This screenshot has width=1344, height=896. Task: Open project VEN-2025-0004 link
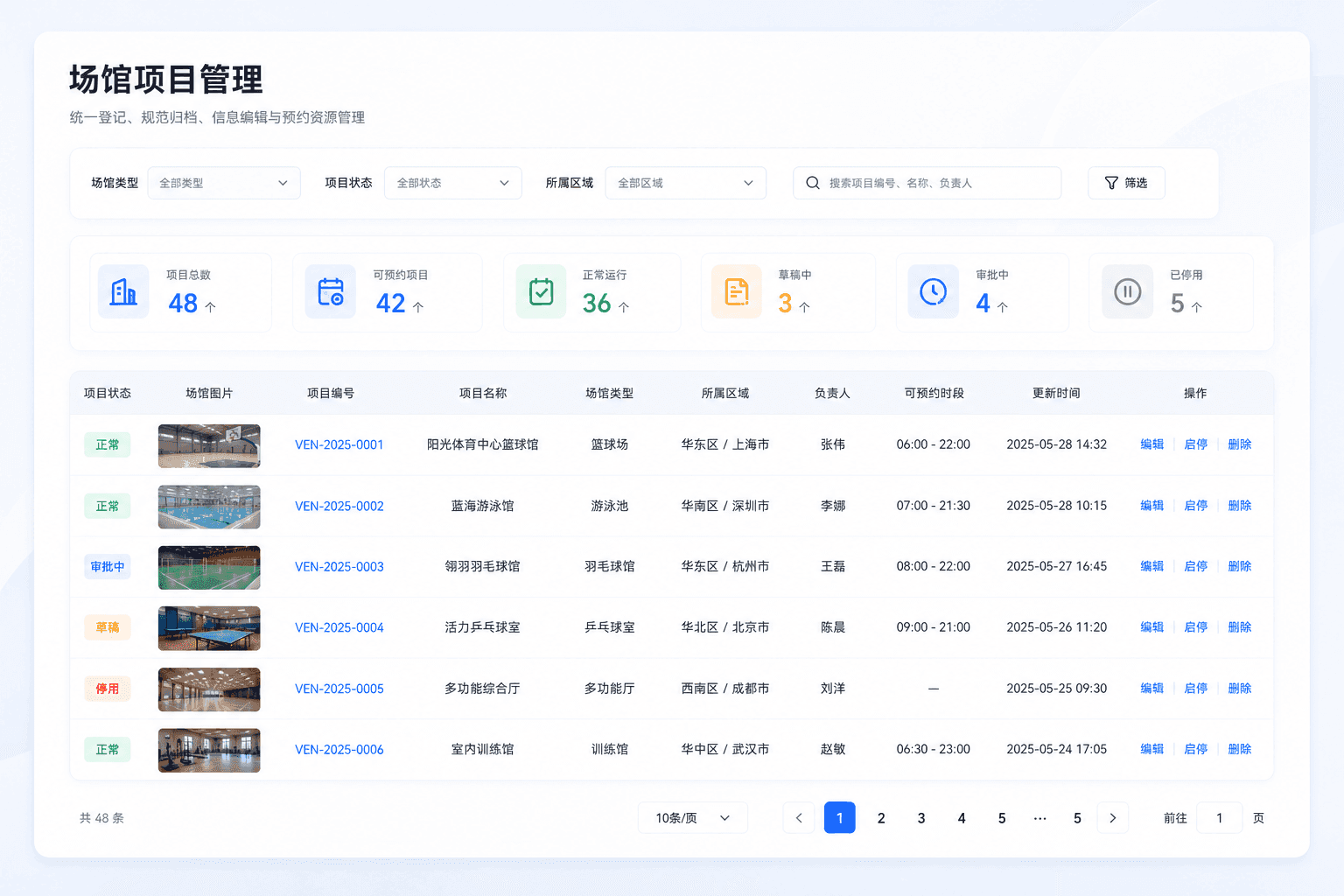[x=339, y=627]
